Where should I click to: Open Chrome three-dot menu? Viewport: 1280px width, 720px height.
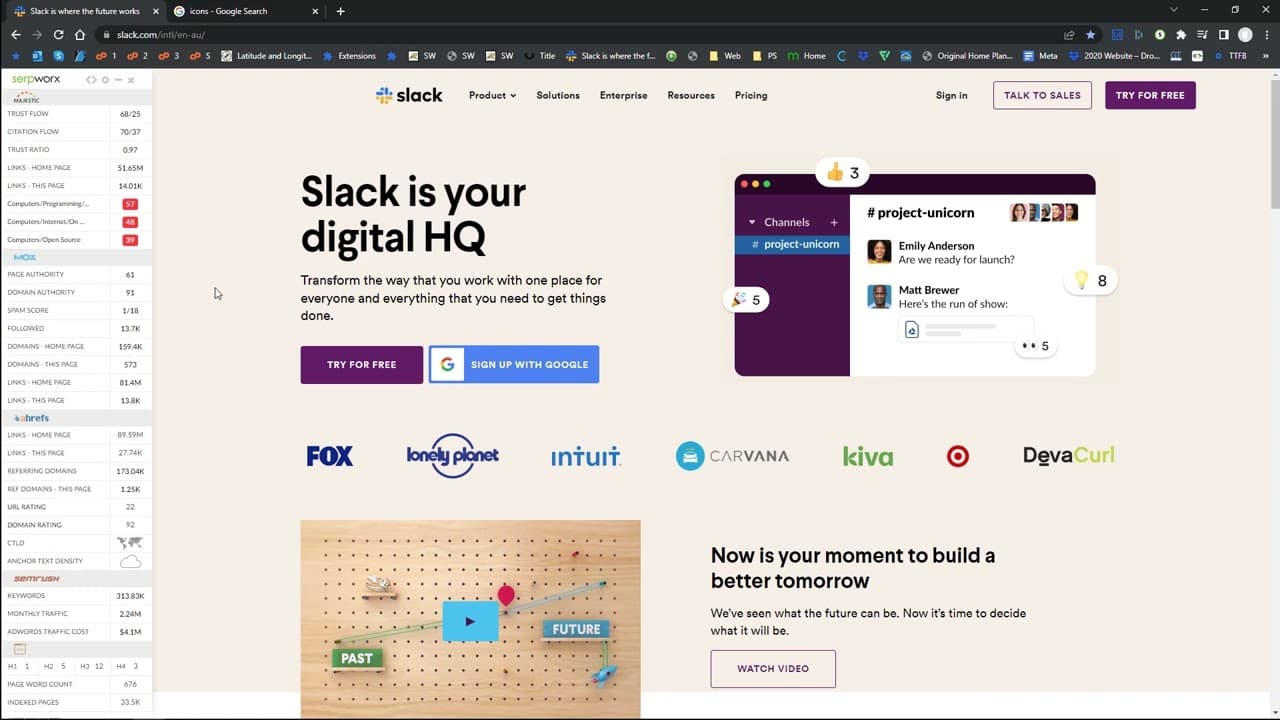coord(1266,34)
